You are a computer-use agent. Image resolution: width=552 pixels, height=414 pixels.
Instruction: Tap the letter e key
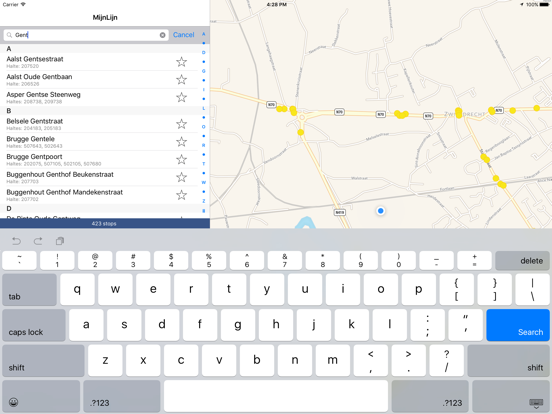click(x=153, y=290)
